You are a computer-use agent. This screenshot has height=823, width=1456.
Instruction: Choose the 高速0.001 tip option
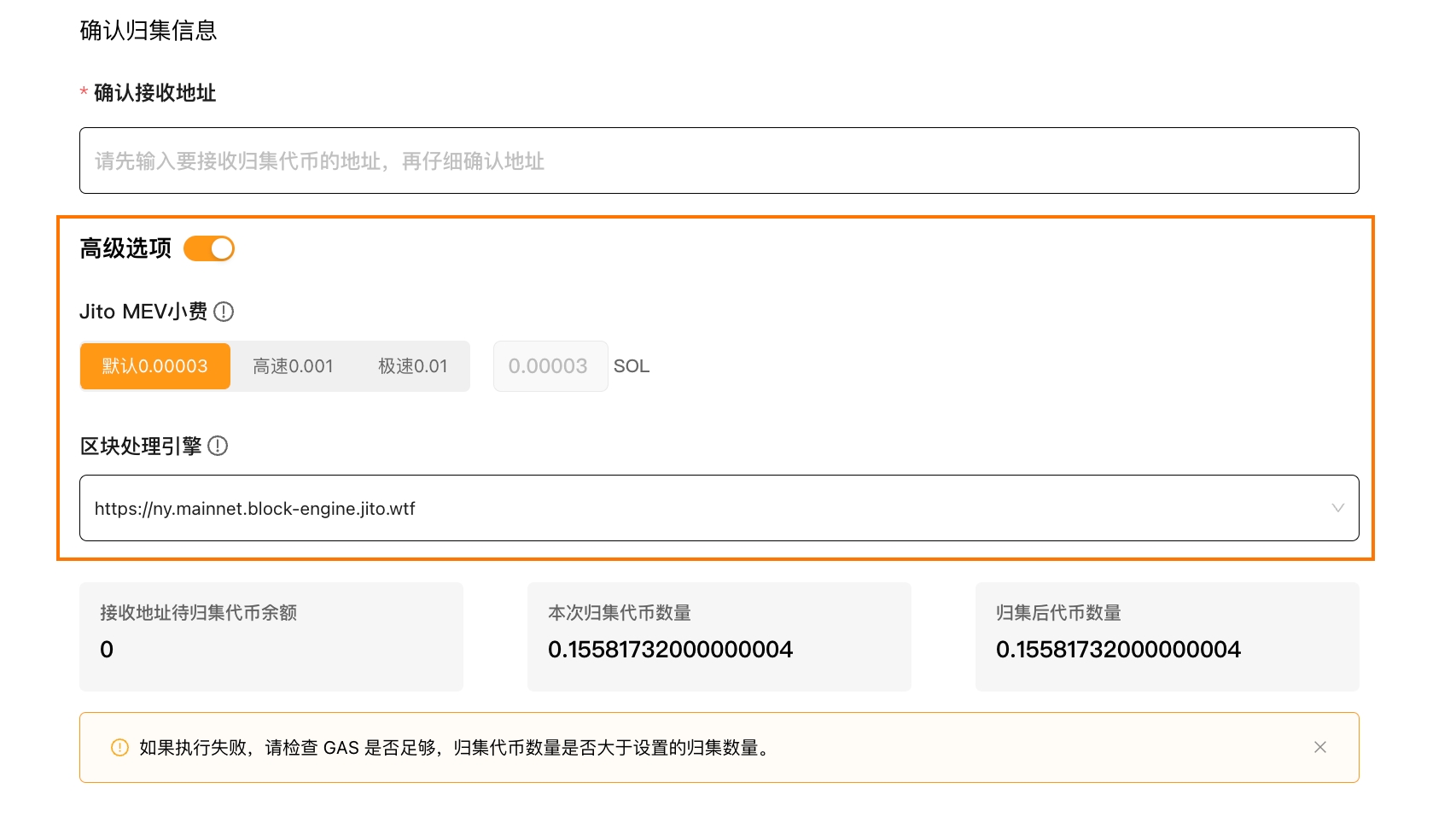293,366
